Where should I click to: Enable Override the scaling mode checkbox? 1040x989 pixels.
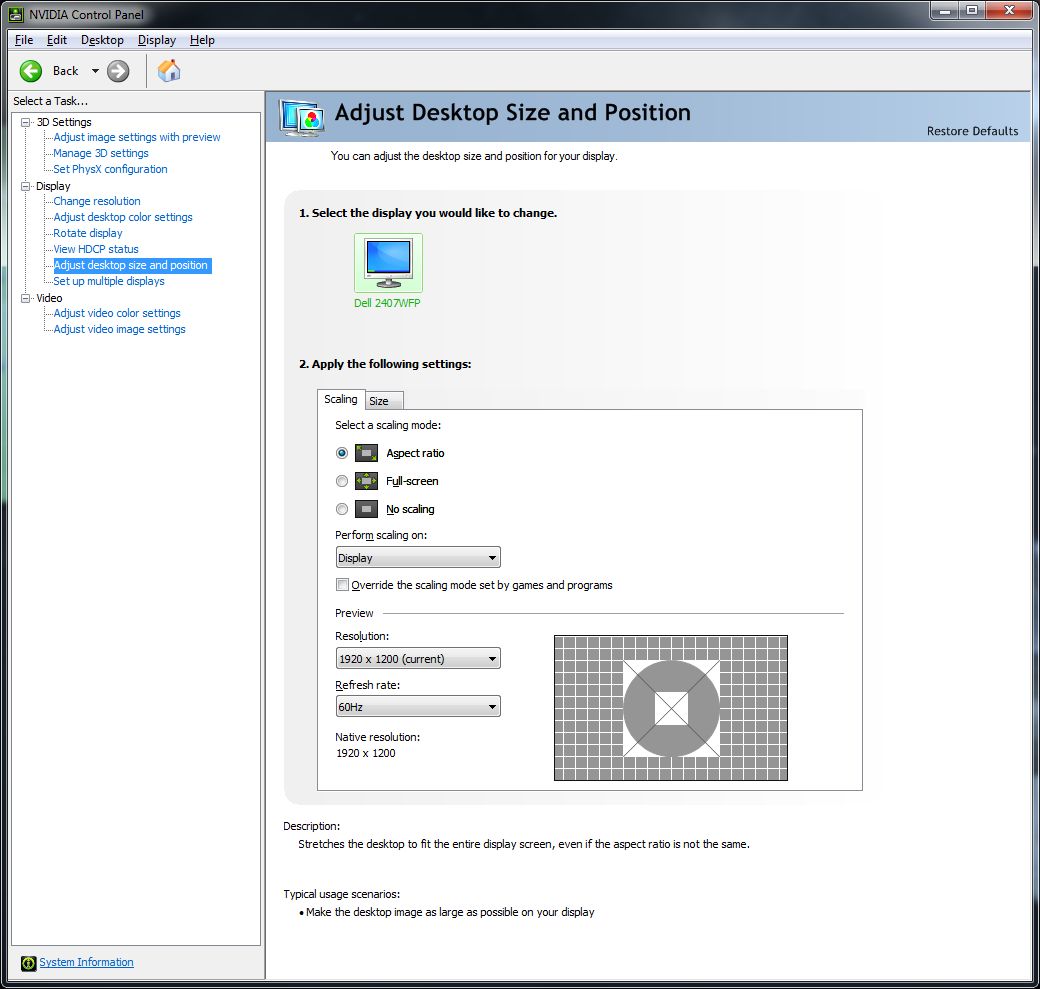[x=342, y=584]
